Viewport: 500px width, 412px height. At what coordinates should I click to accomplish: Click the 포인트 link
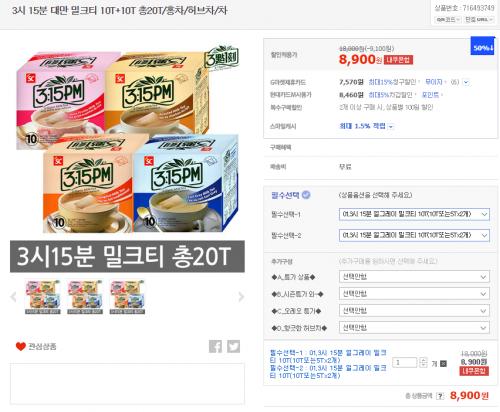(430, 95)
